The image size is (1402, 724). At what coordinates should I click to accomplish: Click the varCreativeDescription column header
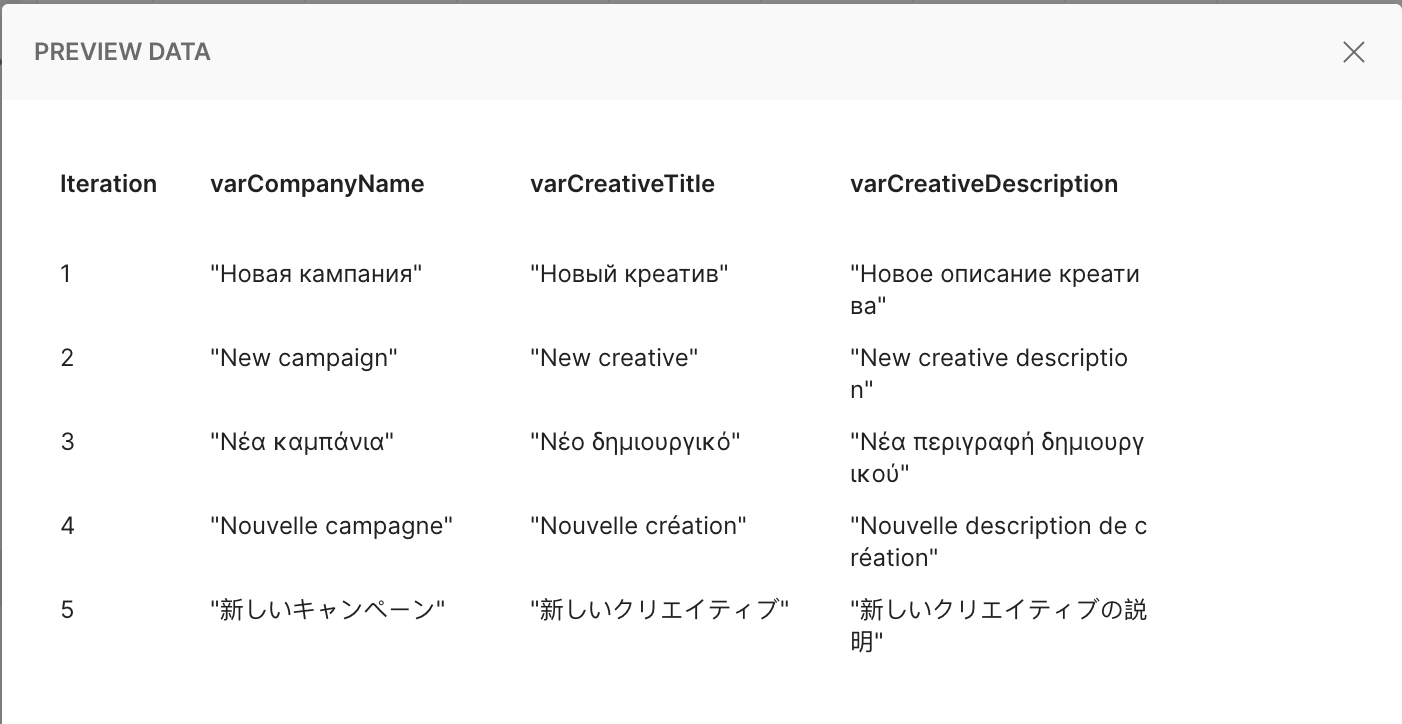click(x=983, y=184)
